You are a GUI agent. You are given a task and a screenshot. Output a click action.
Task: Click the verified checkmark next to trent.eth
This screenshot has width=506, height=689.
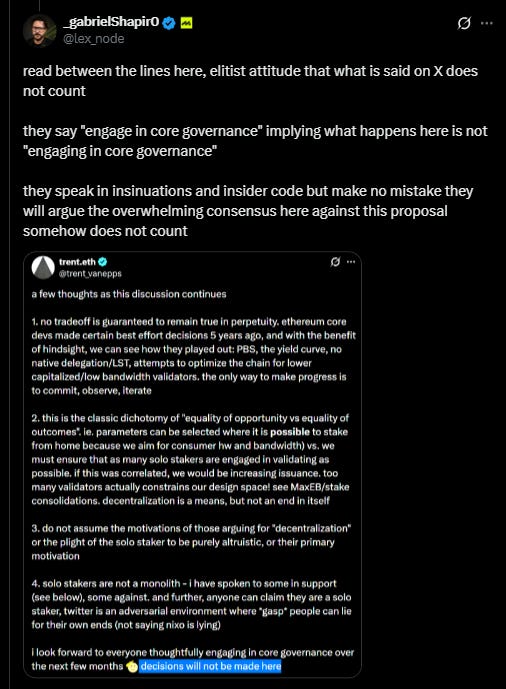103,262
